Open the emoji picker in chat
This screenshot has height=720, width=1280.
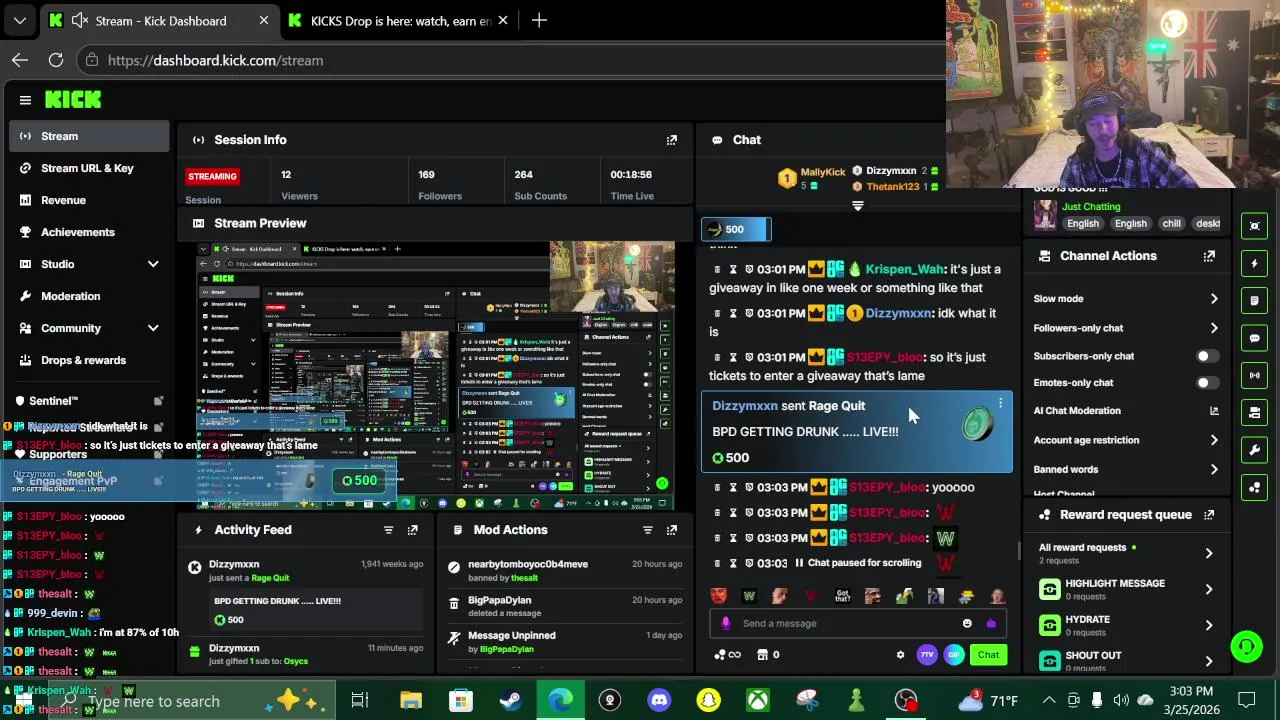967,623
